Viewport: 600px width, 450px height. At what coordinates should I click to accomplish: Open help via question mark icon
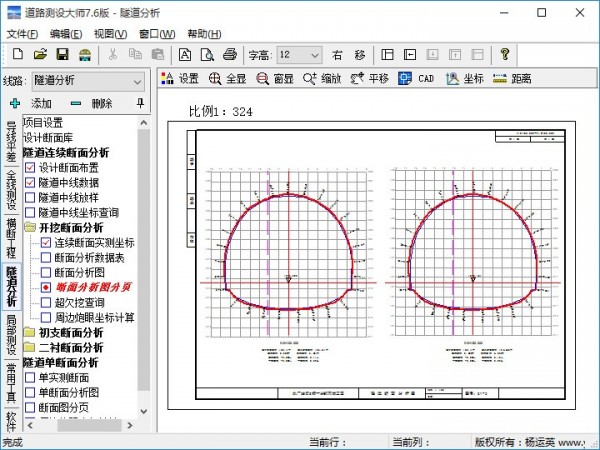(x=505, y=54)
